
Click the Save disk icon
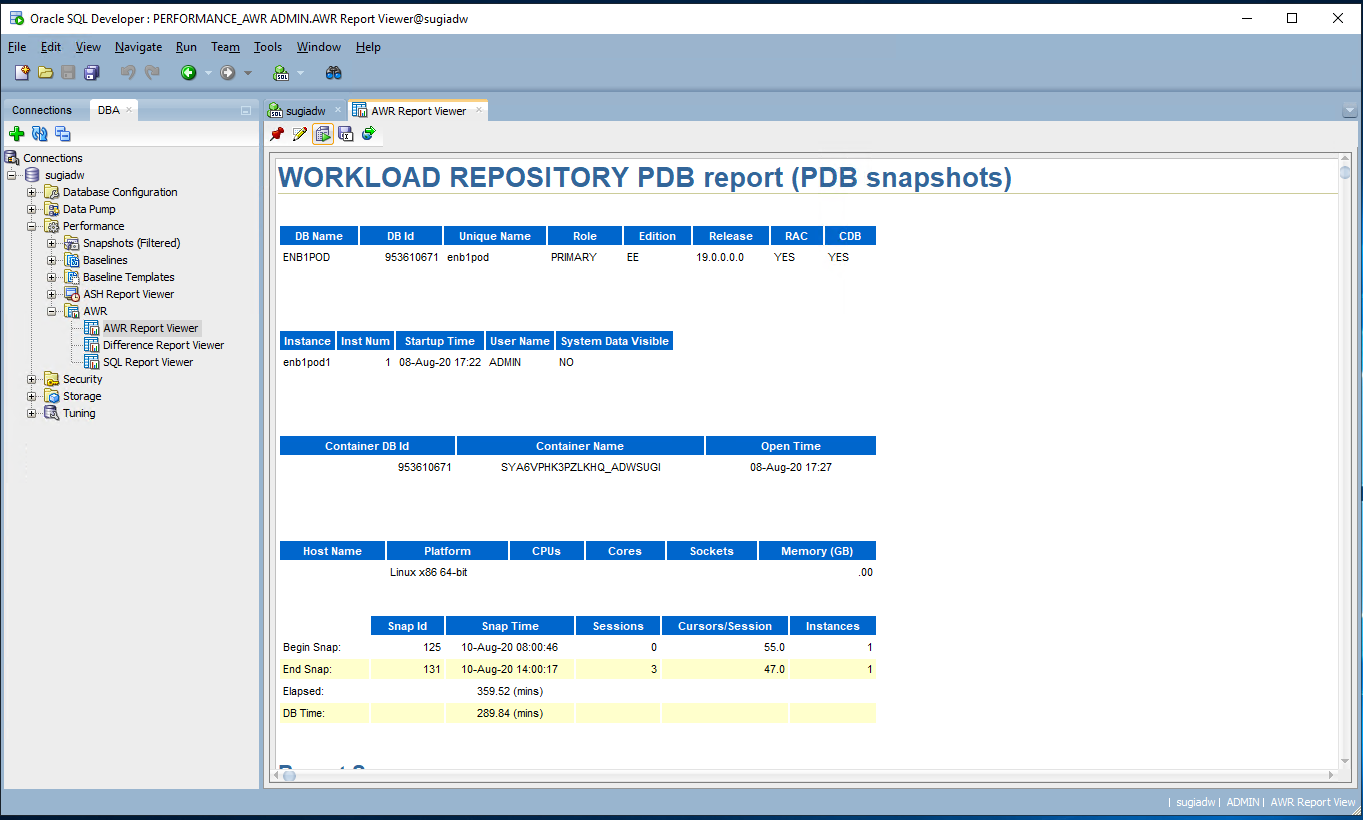pos(68,72)
